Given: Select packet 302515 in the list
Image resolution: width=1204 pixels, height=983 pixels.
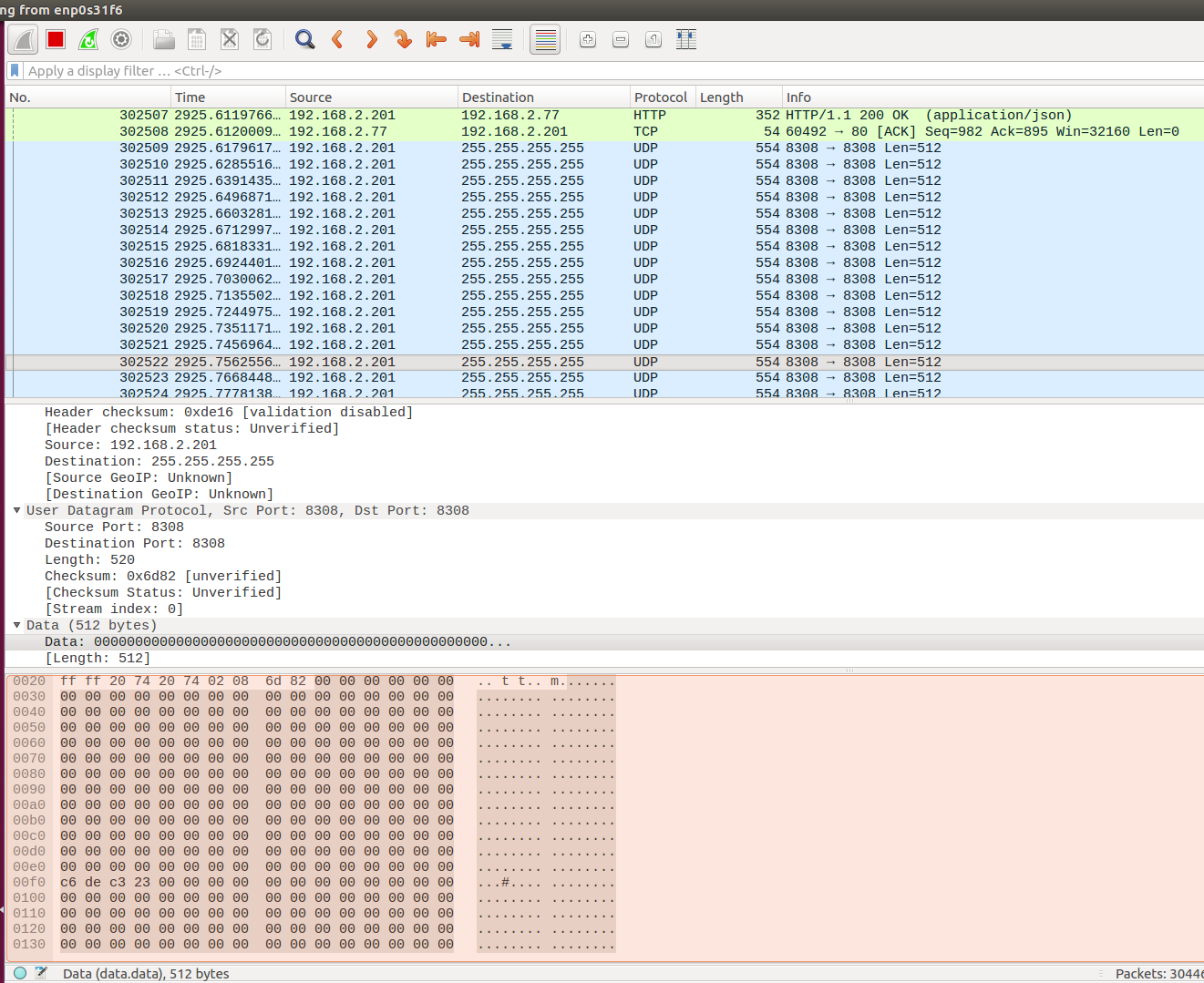Looking at the screenshot, I should [x=365, y=246].
